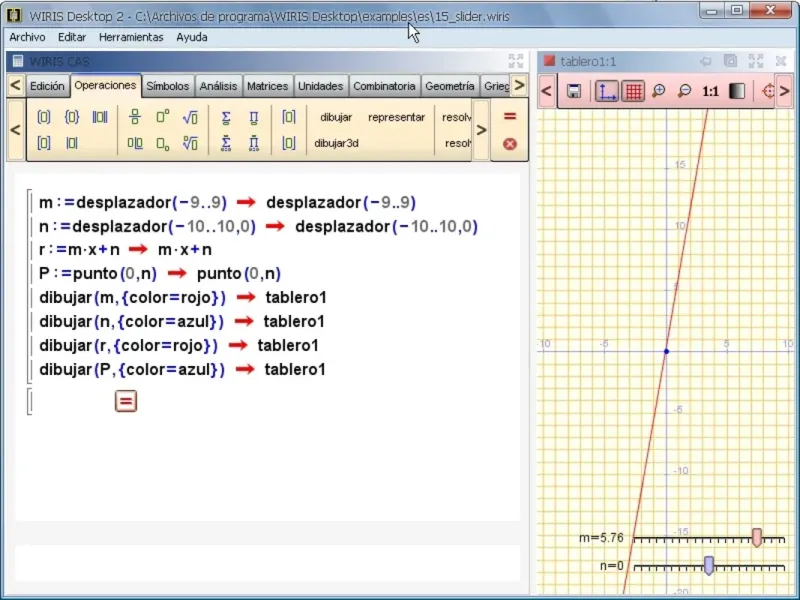Insert the product symbol

[x=254, y=117]
